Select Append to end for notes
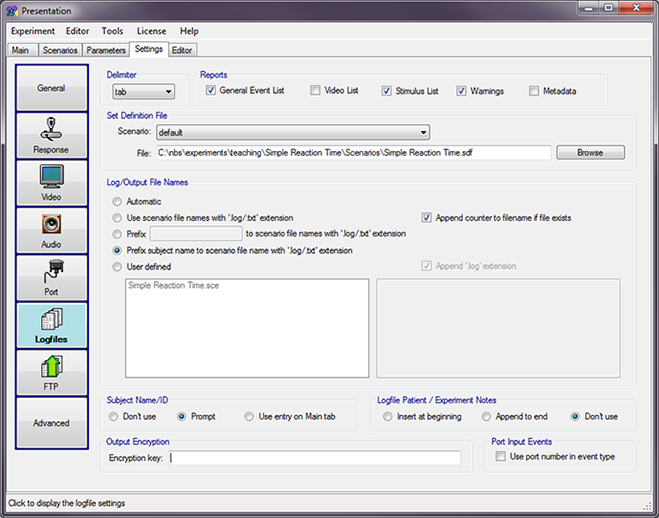 (486, 416)
